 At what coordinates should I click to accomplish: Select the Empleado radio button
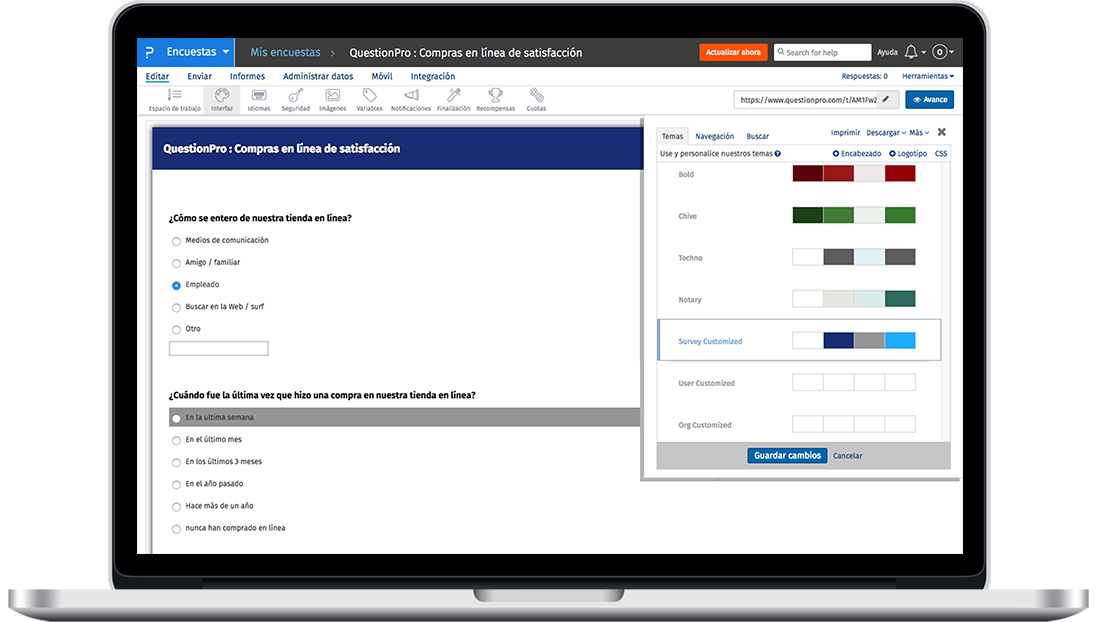176,285
